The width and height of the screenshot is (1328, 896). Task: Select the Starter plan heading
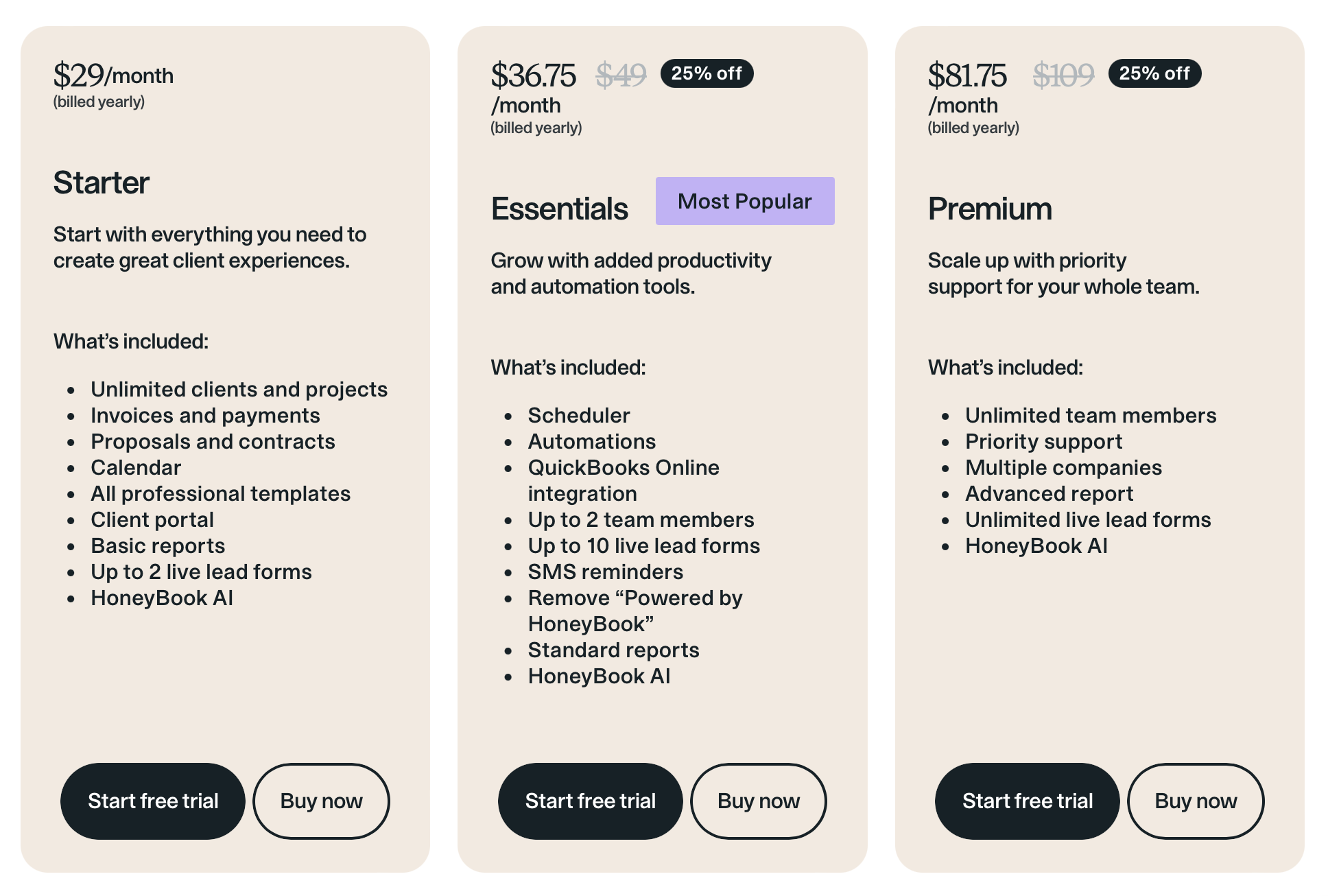(101, 182)
